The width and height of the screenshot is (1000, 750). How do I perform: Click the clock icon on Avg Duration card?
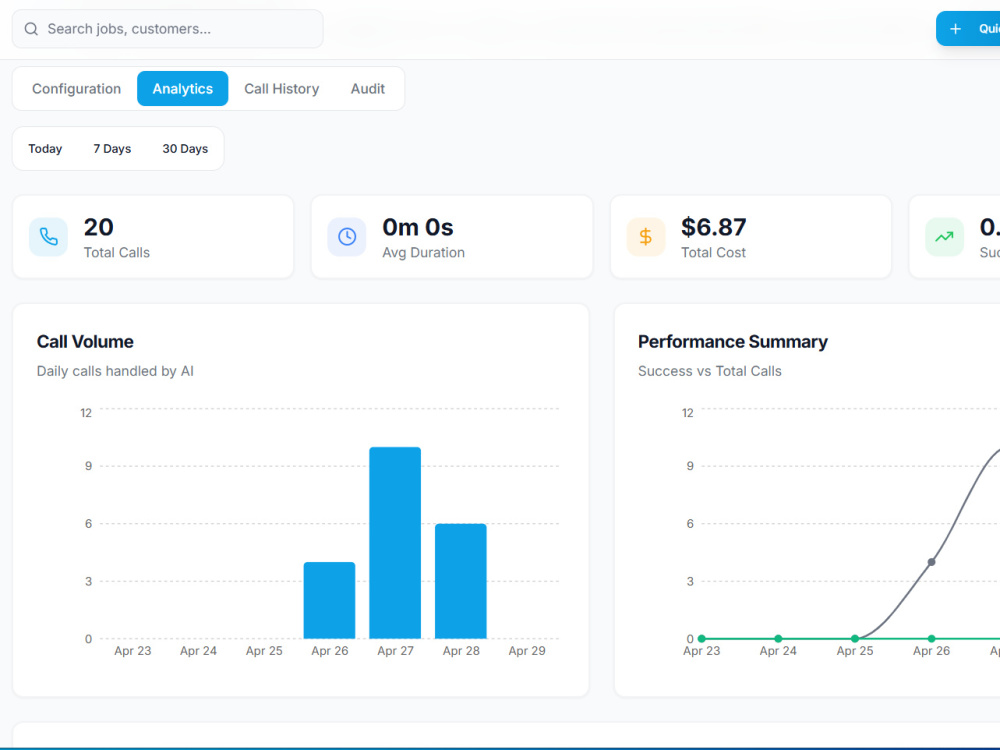click(x=347, y=237)
